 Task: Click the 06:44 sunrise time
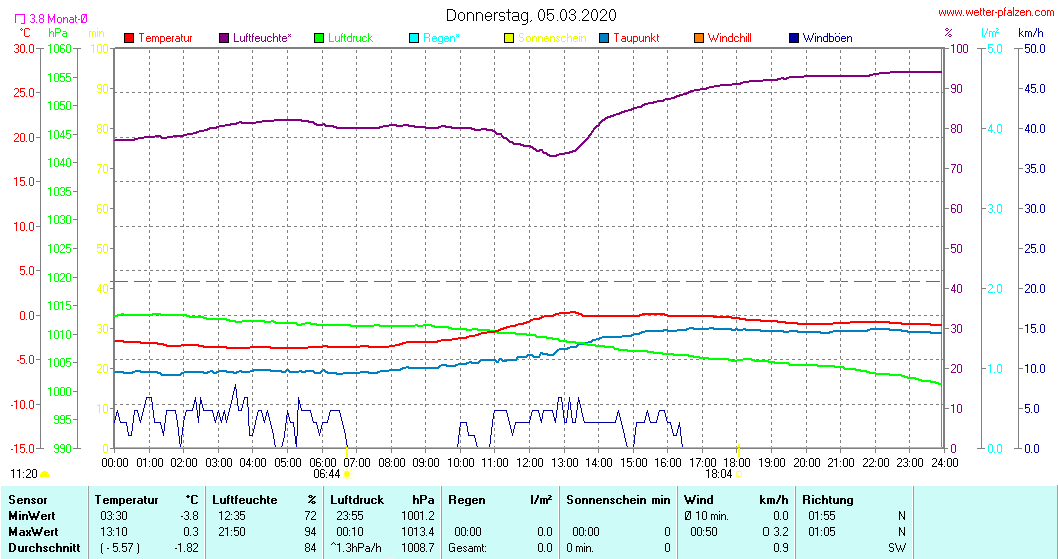327,474
